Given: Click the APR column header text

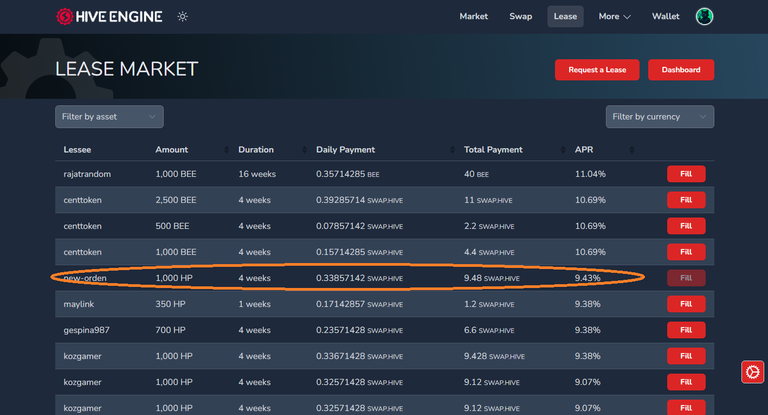Looking at the screenshot, I should (x=584, y=150).
